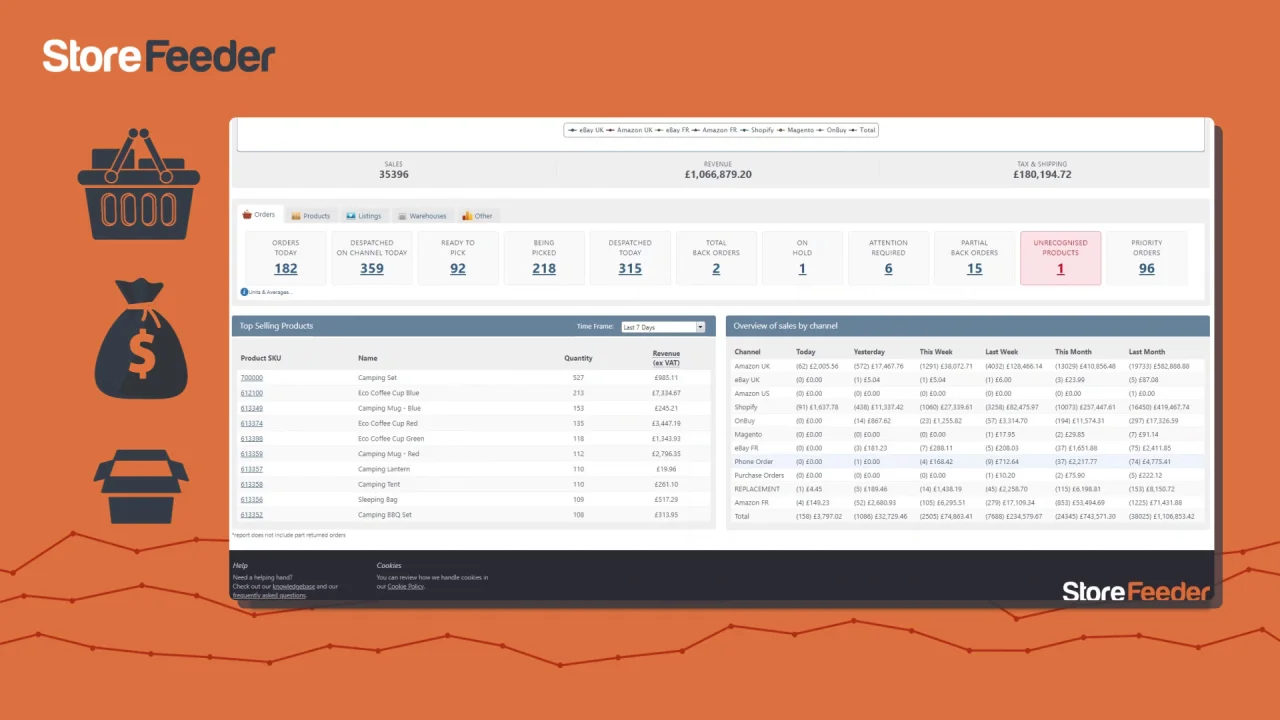The image size is (1280, 720).
Task: Click the Total revenue value £1,066,879.20
Action: [718, 174]
